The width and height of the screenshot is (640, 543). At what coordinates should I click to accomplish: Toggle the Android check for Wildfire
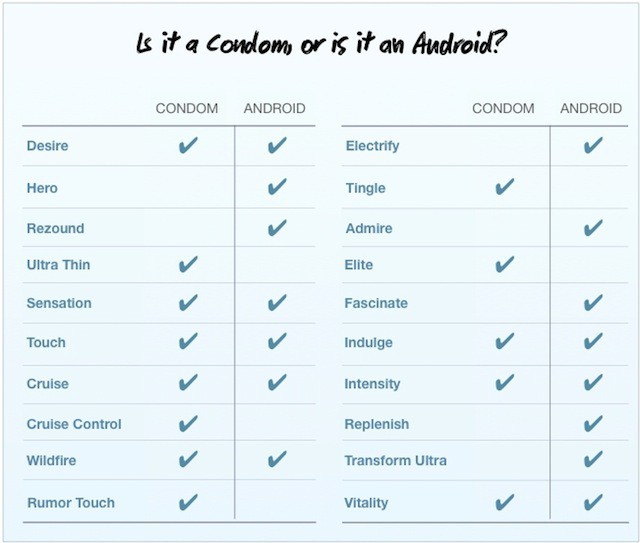pyautogui.click(x=277, y=460)
